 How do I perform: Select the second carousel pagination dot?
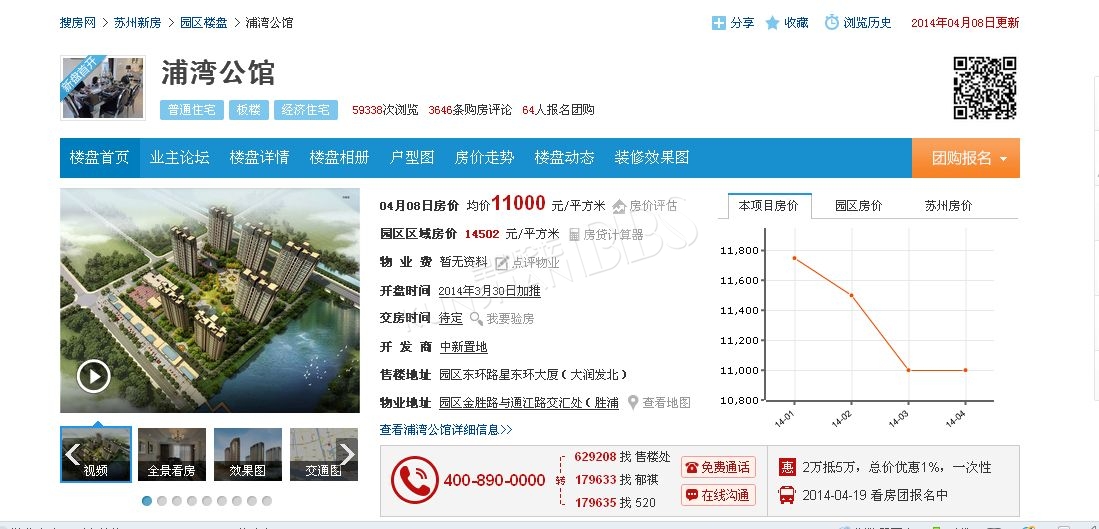pyautogui.click(x=162, y=501)
